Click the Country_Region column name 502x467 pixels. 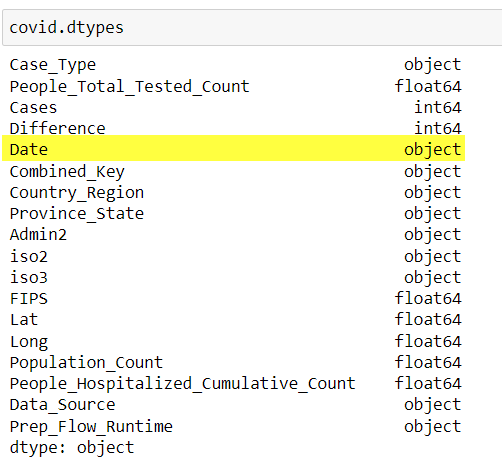[77, 193]
